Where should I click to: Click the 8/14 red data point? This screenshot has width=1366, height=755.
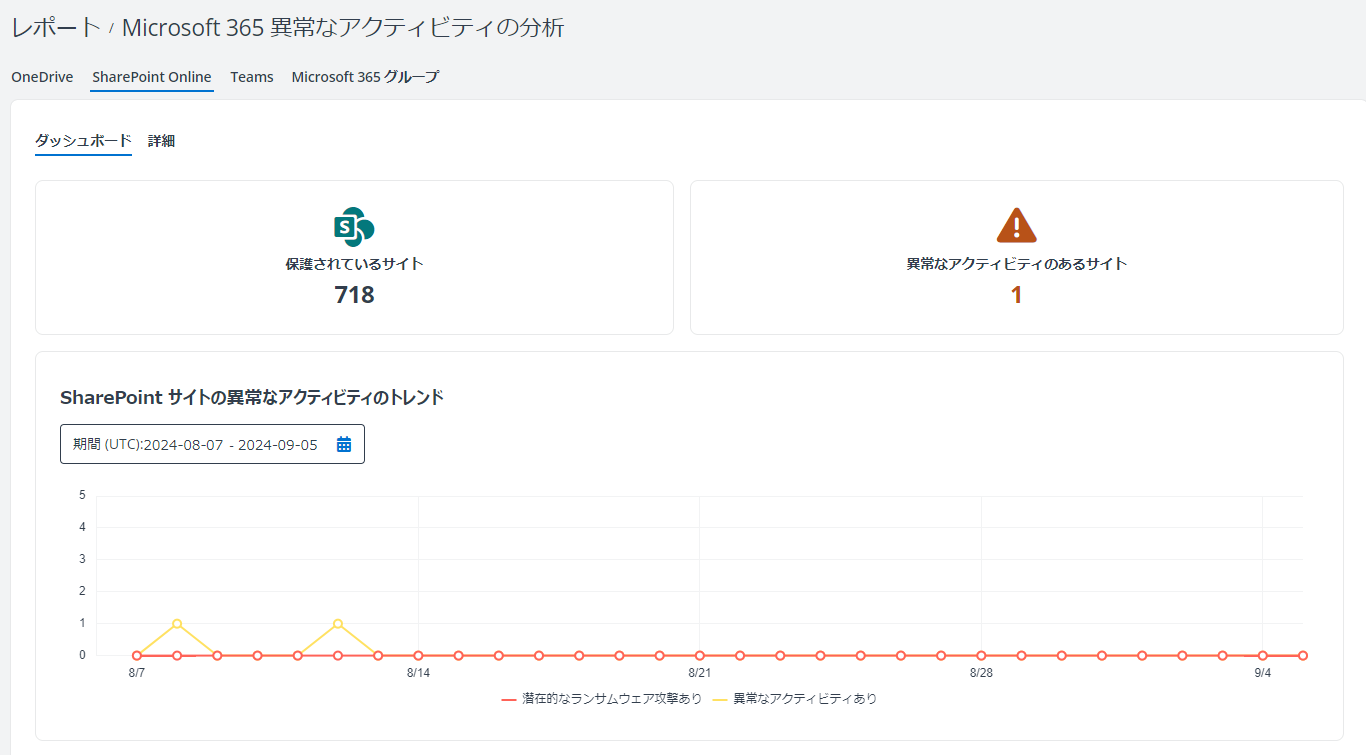point(418,656)
